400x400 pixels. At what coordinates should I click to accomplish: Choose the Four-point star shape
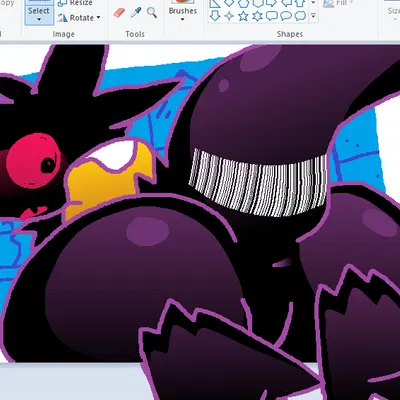[229, 16]
